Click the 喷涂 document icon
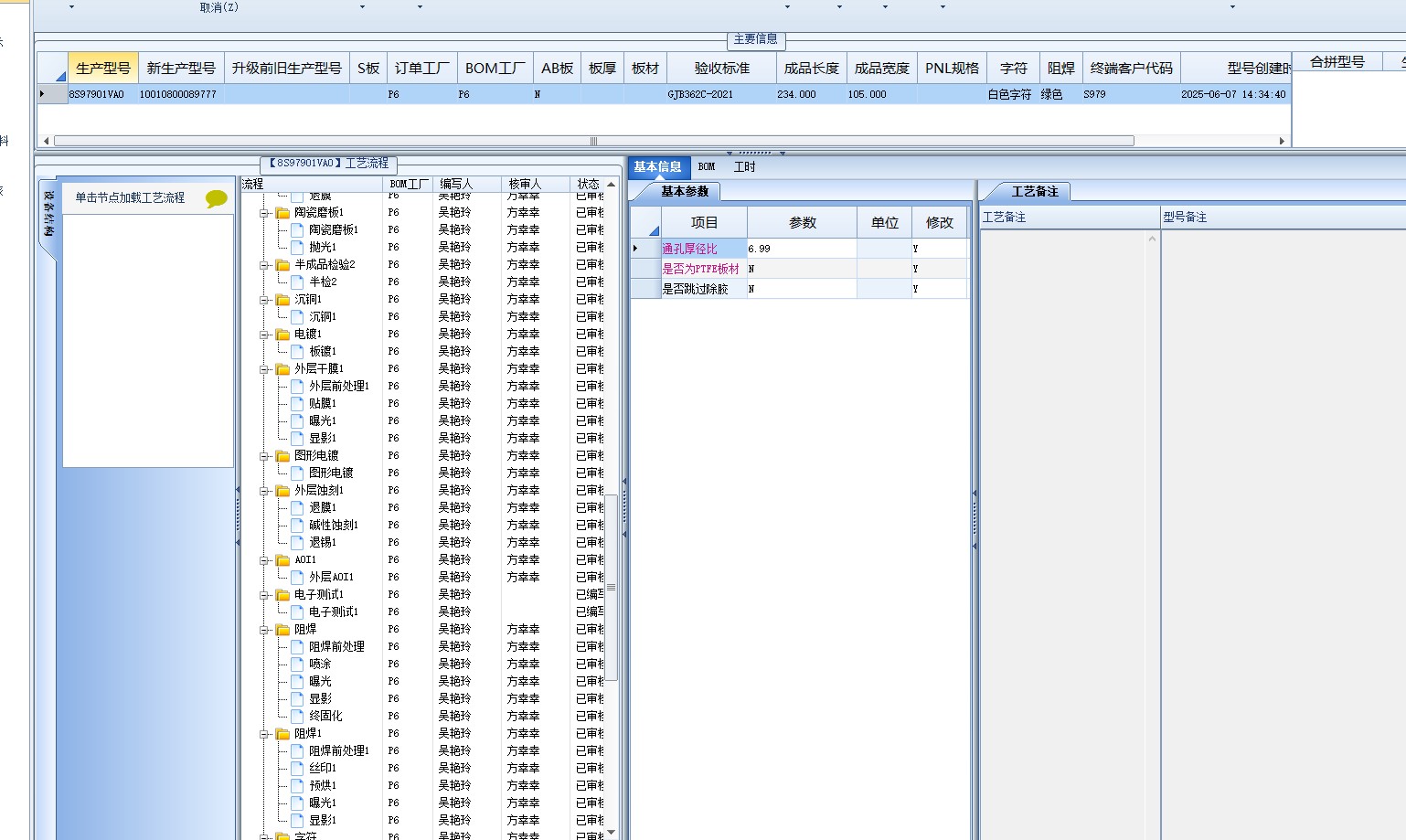Screen dimensions: 1406x840 coord(297,665)
